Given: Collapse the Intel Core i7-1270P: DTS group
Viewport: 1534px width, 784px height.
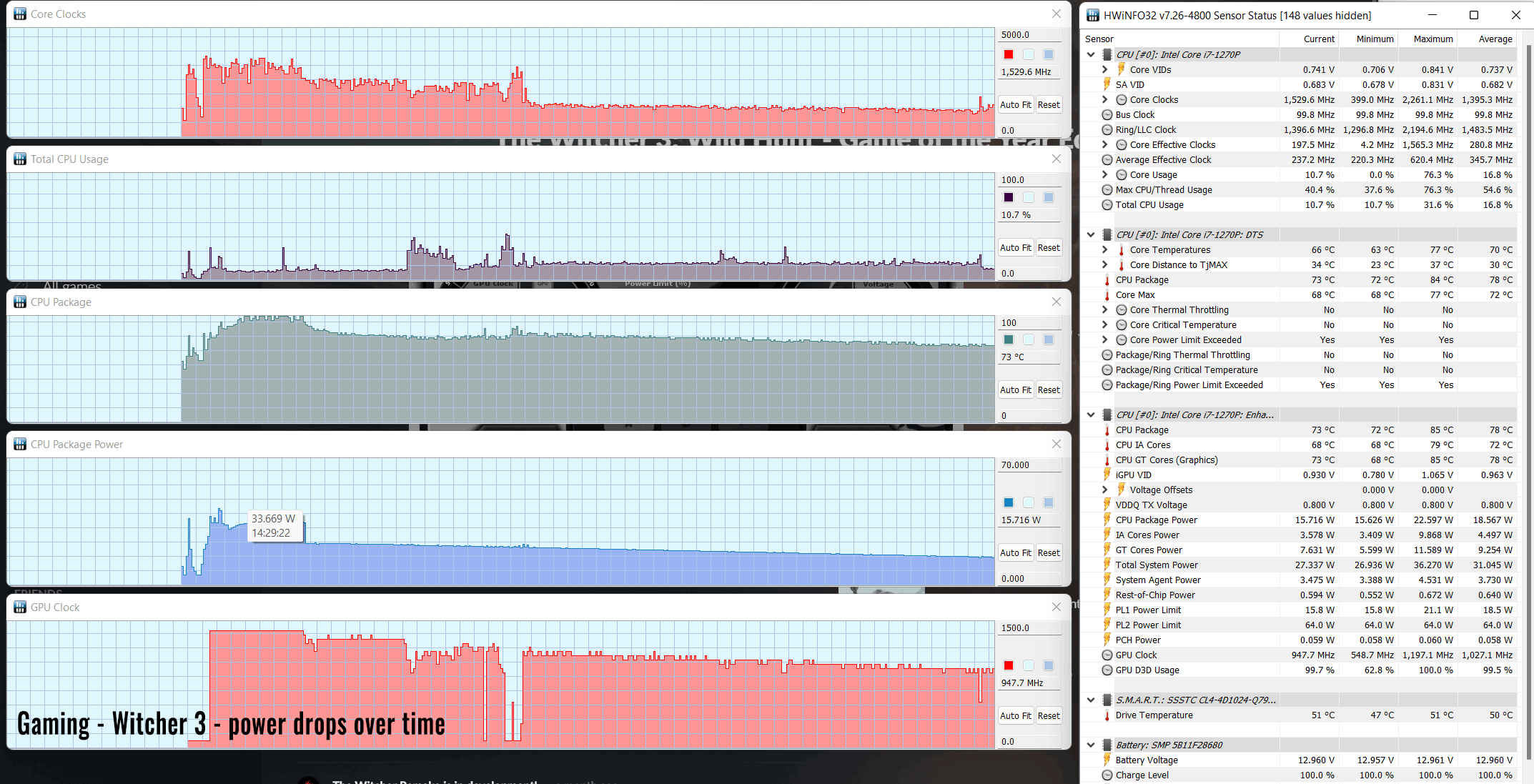Looking at the screenshot, I should 1091,234.
